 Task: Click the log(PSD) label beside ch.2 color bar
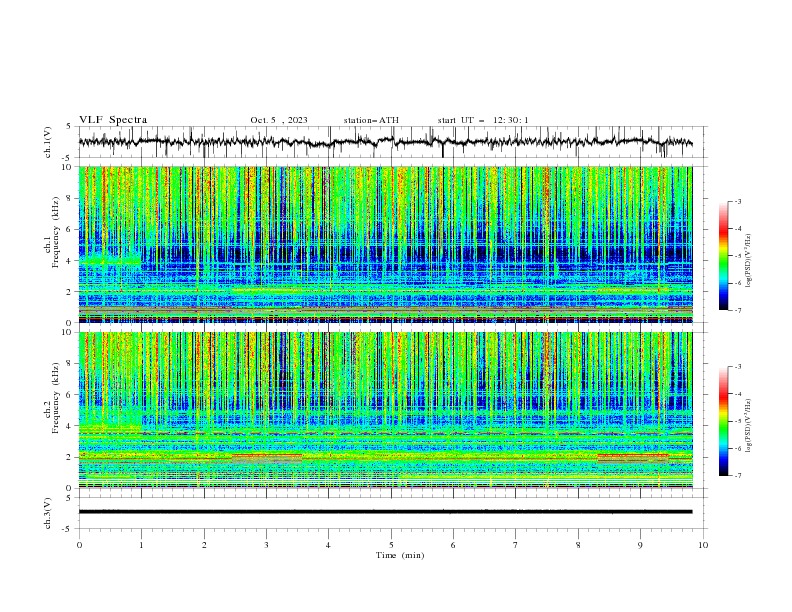749,426
